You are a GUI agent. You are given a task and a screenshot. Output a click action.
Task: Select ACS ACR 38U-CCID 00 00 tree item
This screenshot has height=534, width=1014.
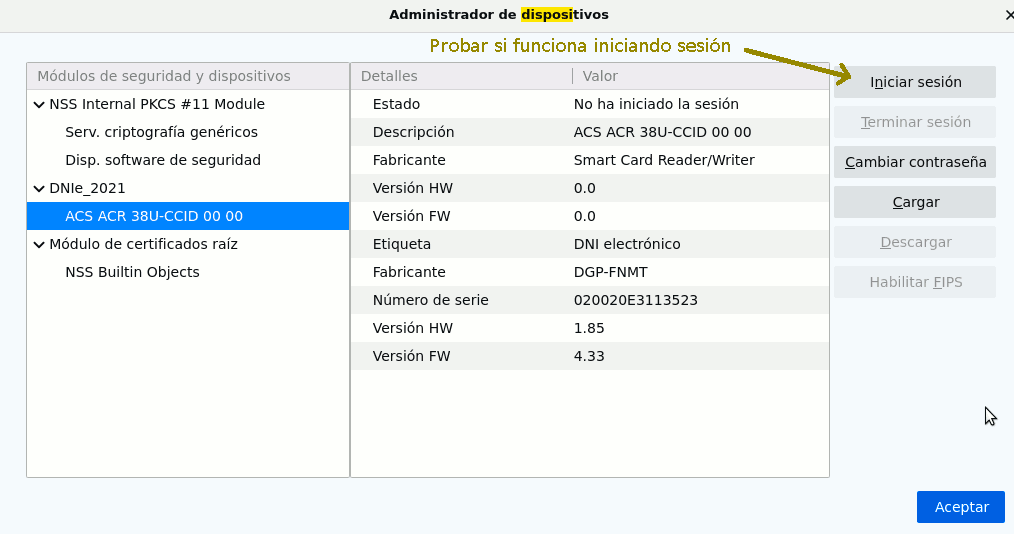click(x=188, y=216)
